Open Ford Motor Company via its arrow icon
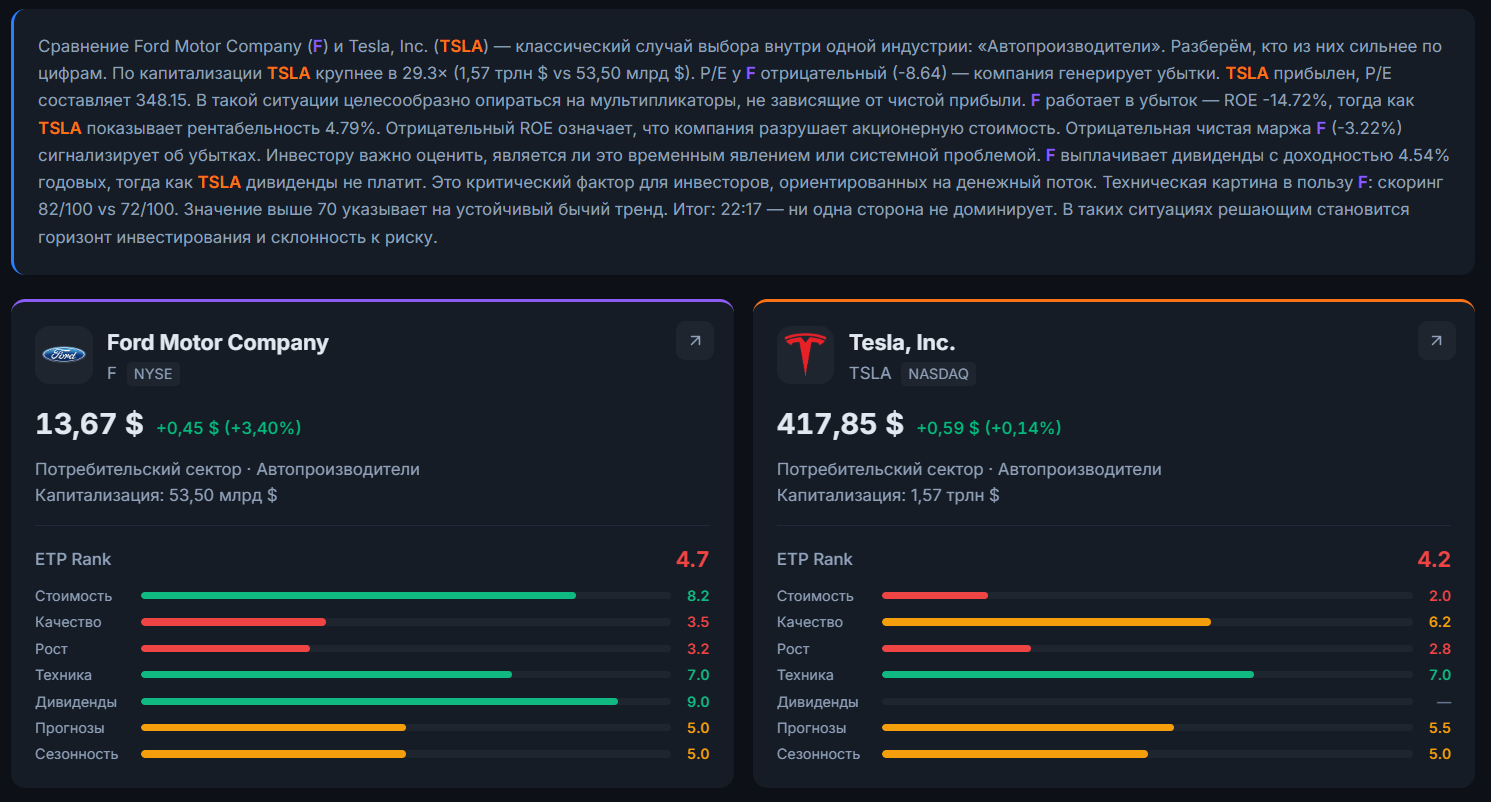Image resolution: width=1491 pixels, height=802 pixels. coord(695,341)
